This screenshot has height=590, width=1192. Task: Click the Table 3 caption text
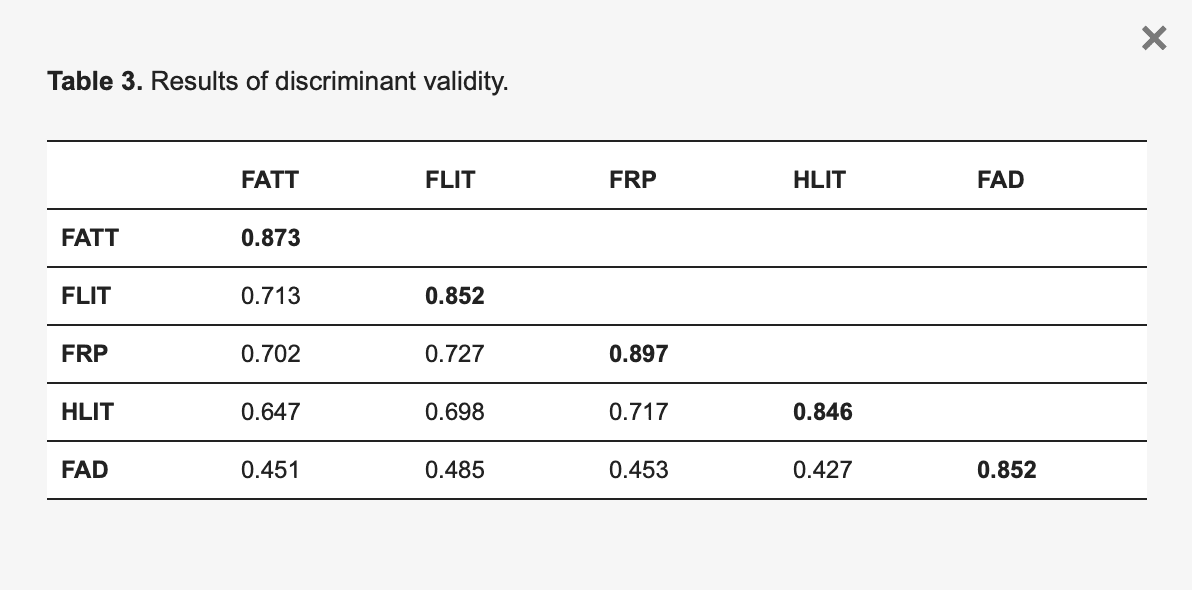278,82
